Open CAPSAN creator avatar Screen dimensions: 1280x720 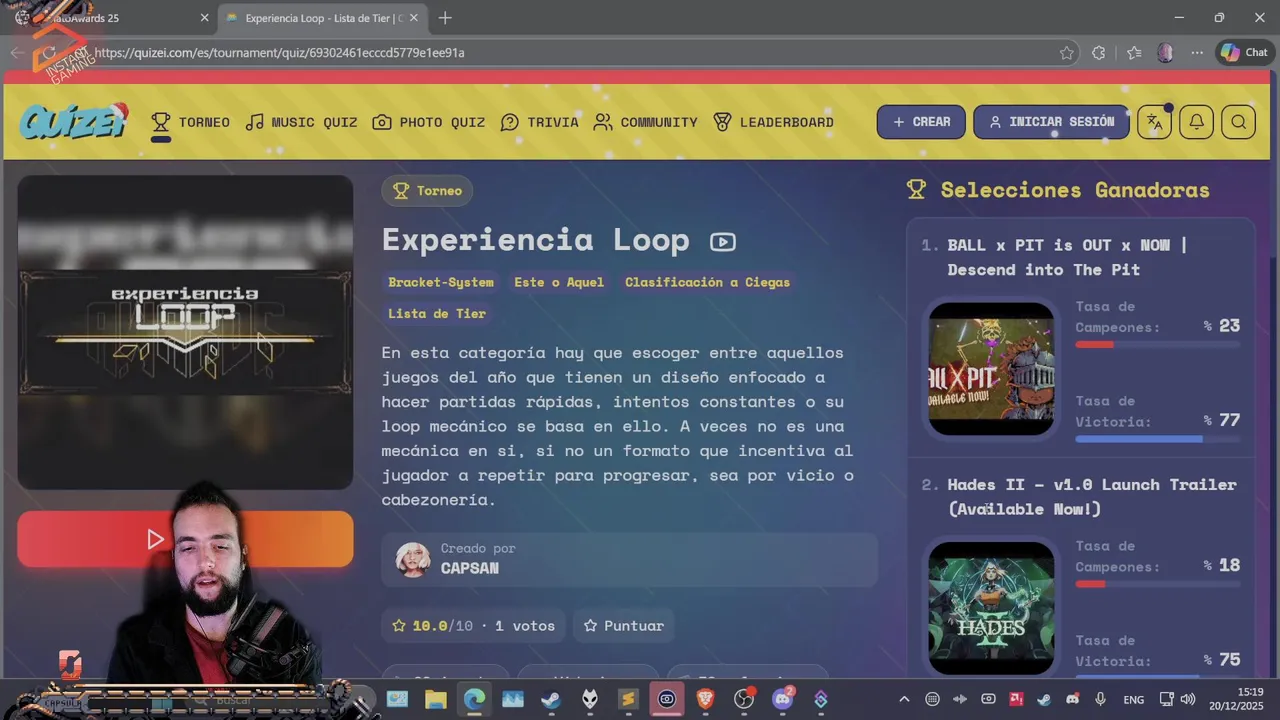coord(413,560)
